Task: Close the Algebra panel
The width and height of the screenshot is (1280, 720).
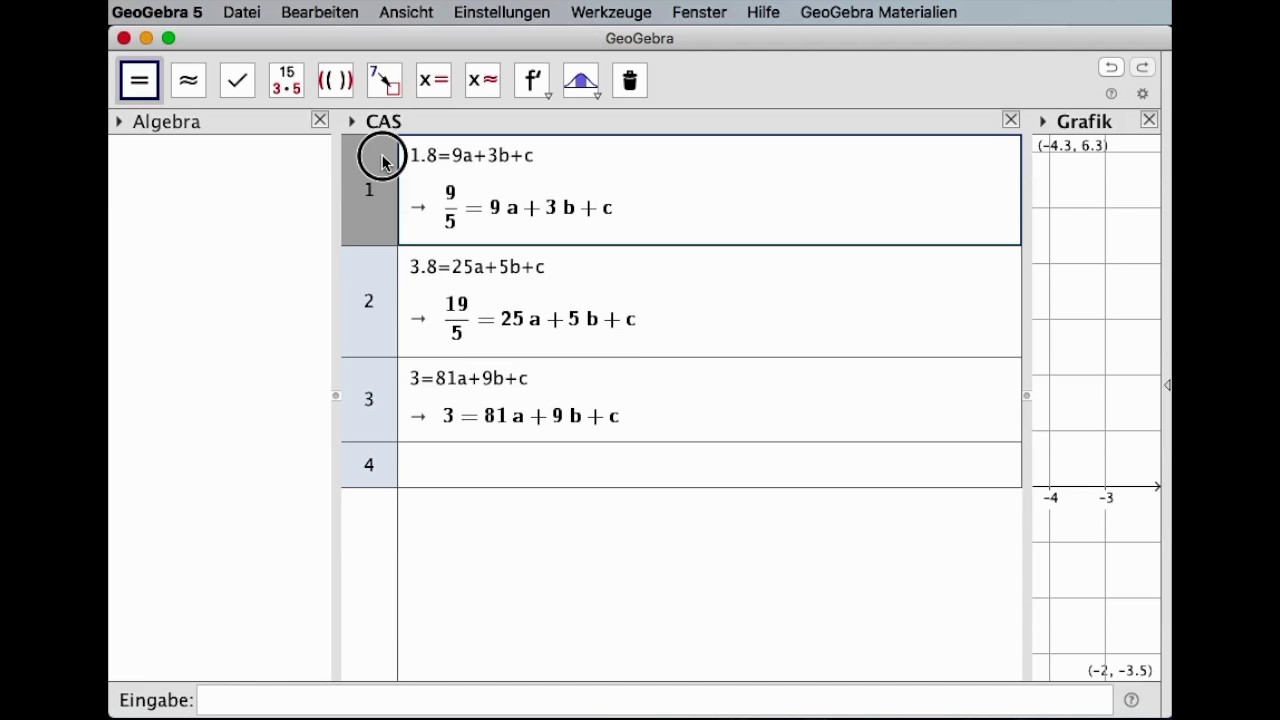Action: click(x=320, y=120)
